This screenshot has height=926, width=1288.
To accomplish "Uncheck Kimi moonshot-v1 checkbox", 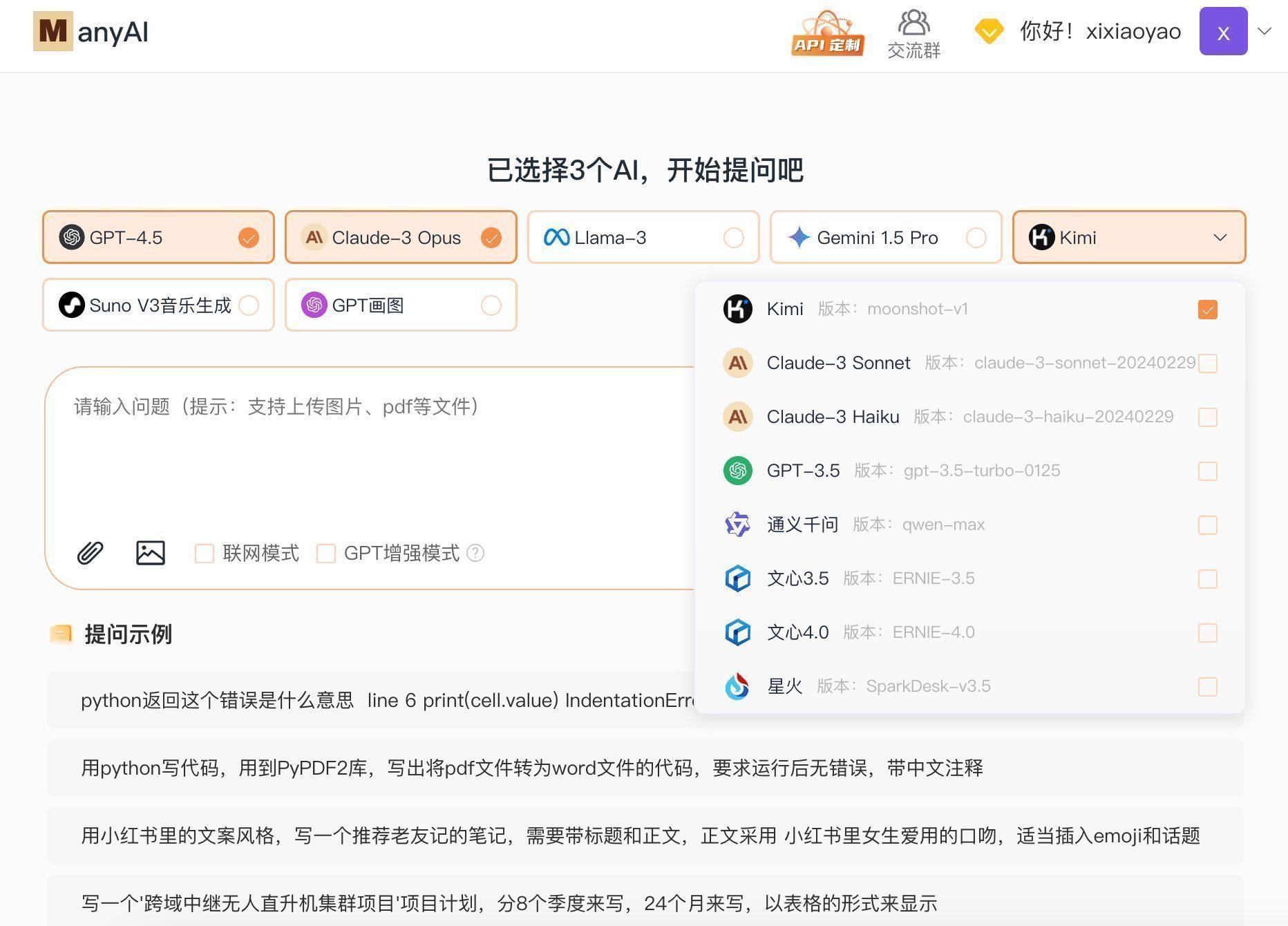I will pos(1208,310).
